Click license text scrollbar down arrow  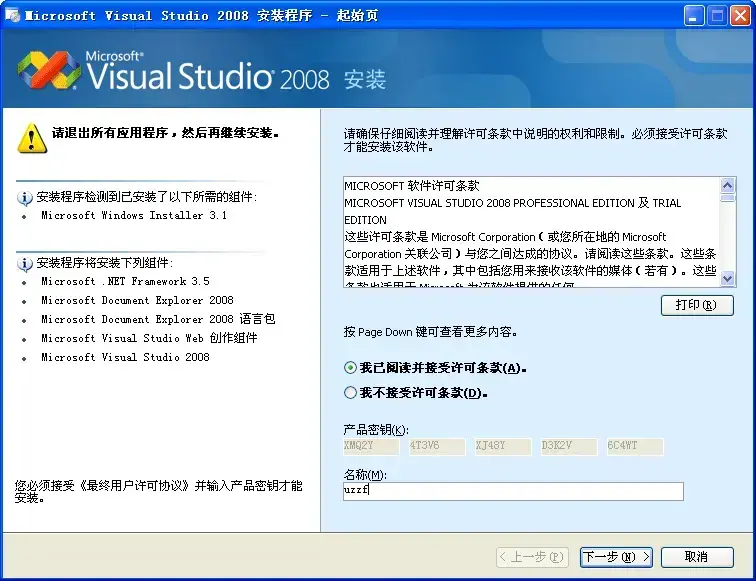click(728, 278)
